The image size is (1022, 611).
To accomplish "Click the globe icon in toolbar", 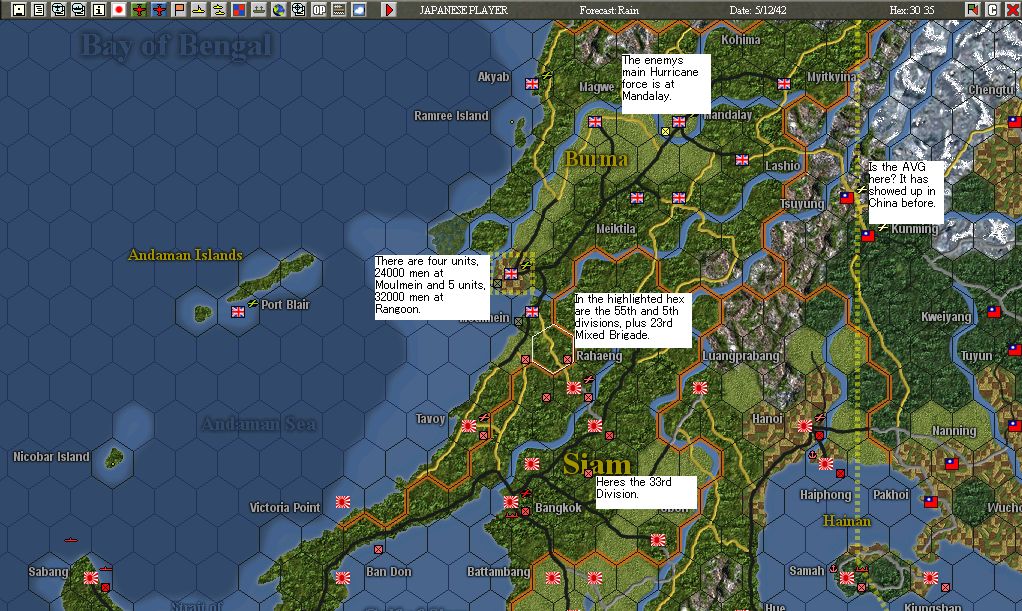I will pos(279,10).
